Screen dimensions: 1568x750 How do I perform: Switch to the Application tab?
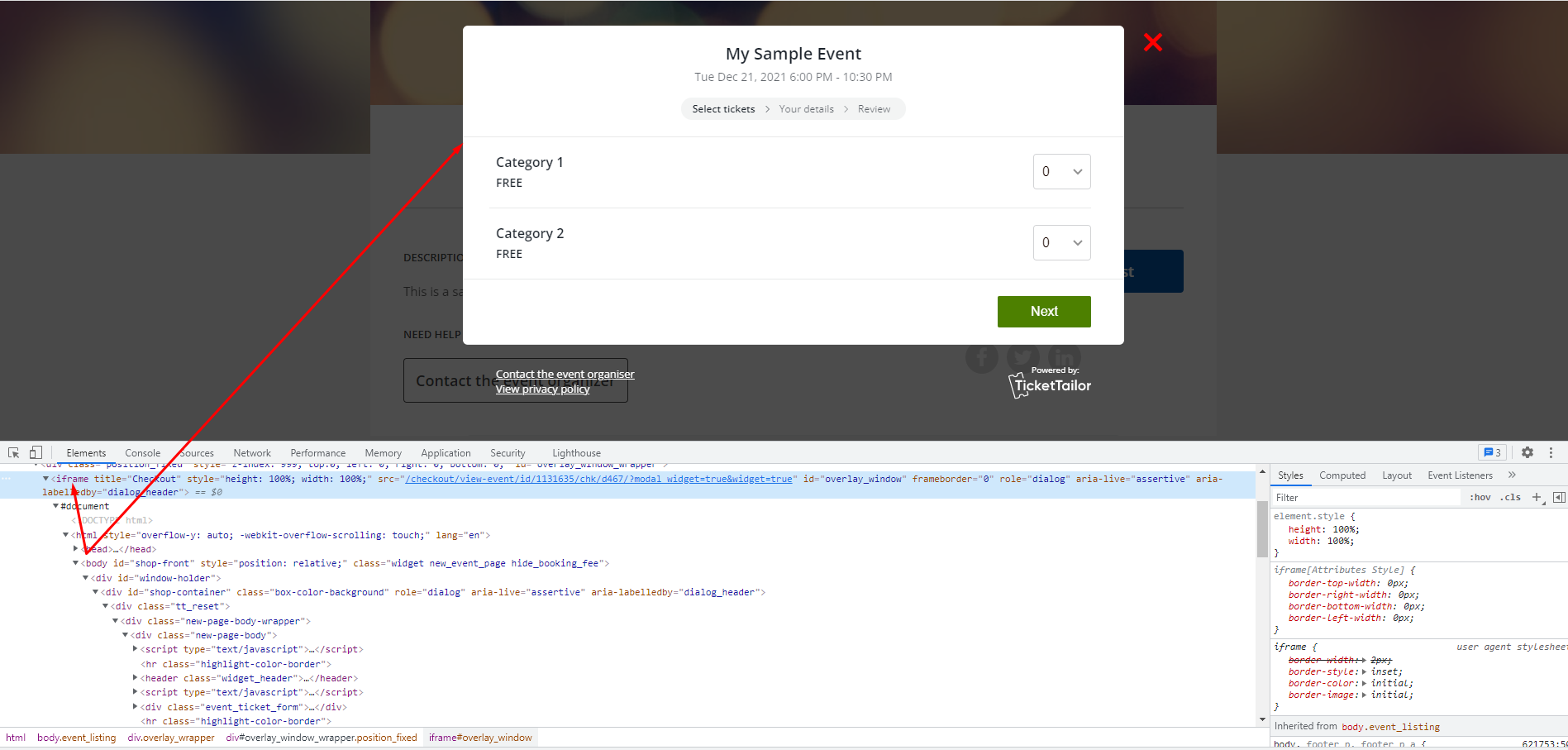coord(446,453)
